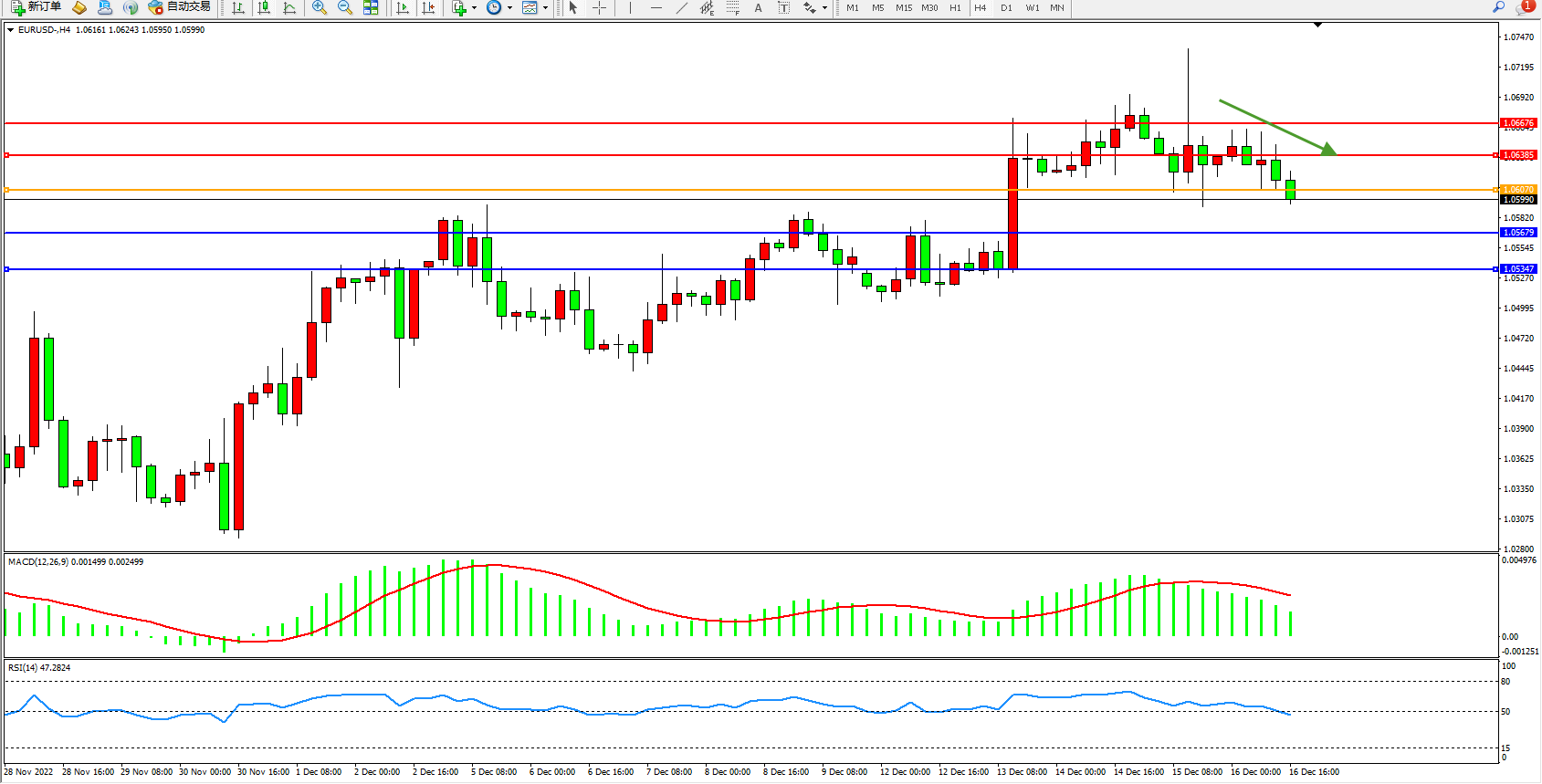The height and width of the screenshot is (784, 1542).
Task: Toggle the AutoTrading (自动交易) button
Action: pyautogui.click(x=180, y=7)
